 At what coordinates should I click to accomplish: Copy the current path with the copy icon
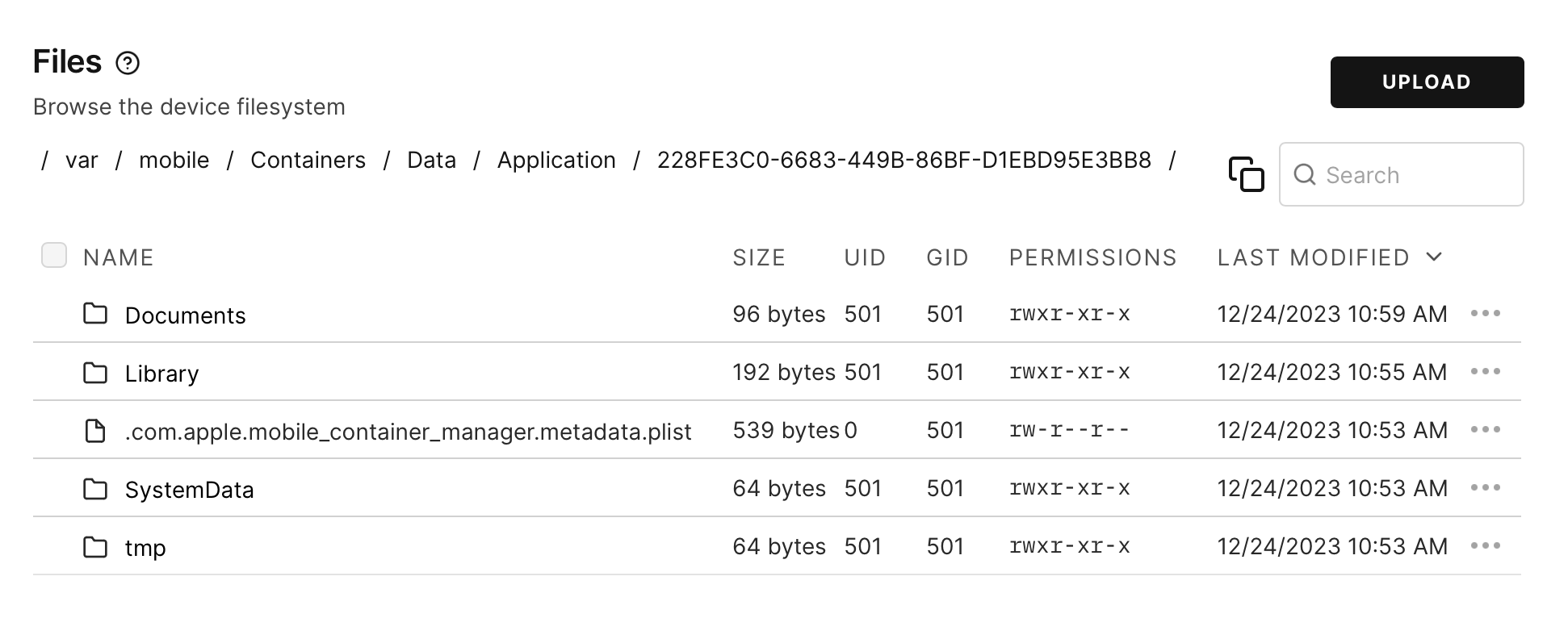[1246, 174]
